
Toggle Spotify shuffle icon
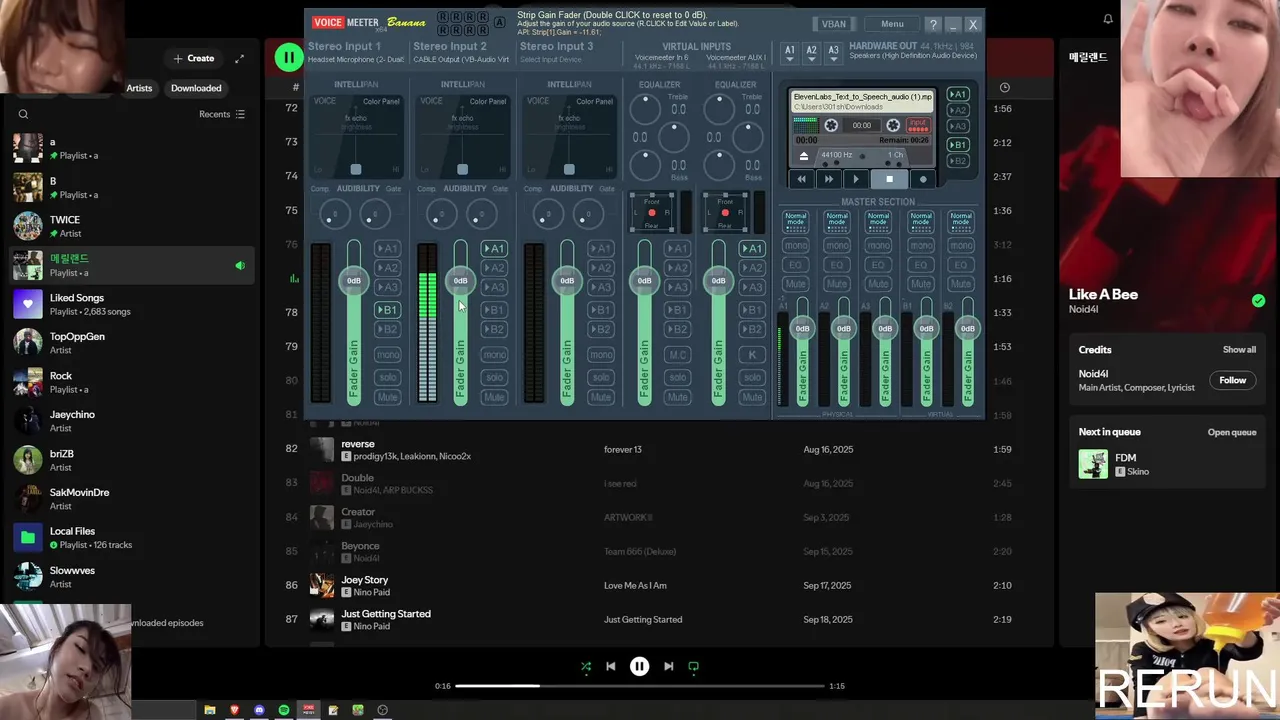(x=586, y=666)
